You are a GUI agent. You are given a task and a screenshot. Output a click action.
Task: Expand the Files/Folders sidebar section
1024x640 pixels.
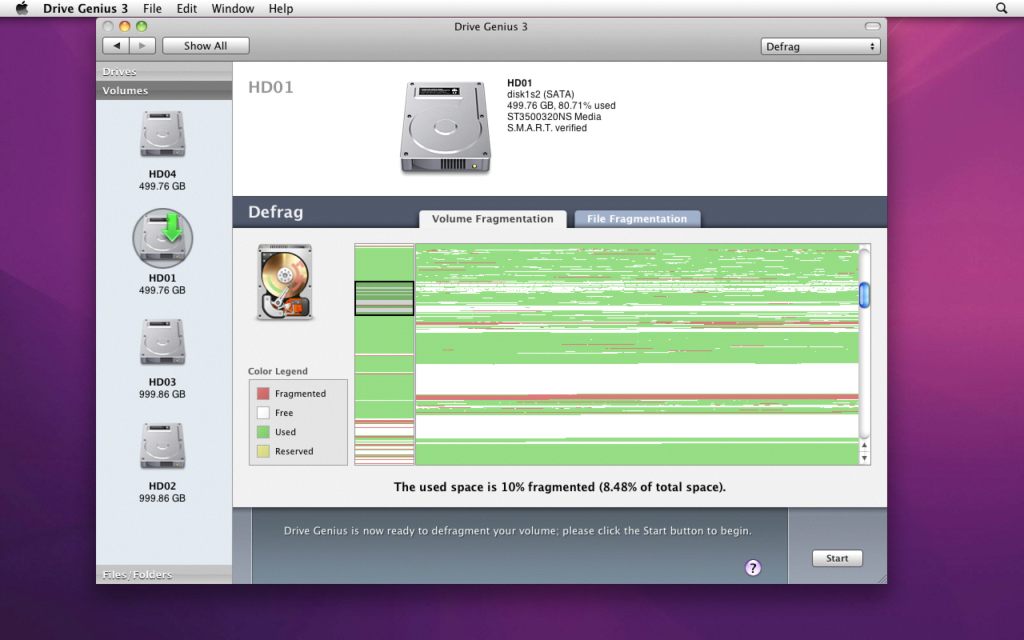click(164, 575)
